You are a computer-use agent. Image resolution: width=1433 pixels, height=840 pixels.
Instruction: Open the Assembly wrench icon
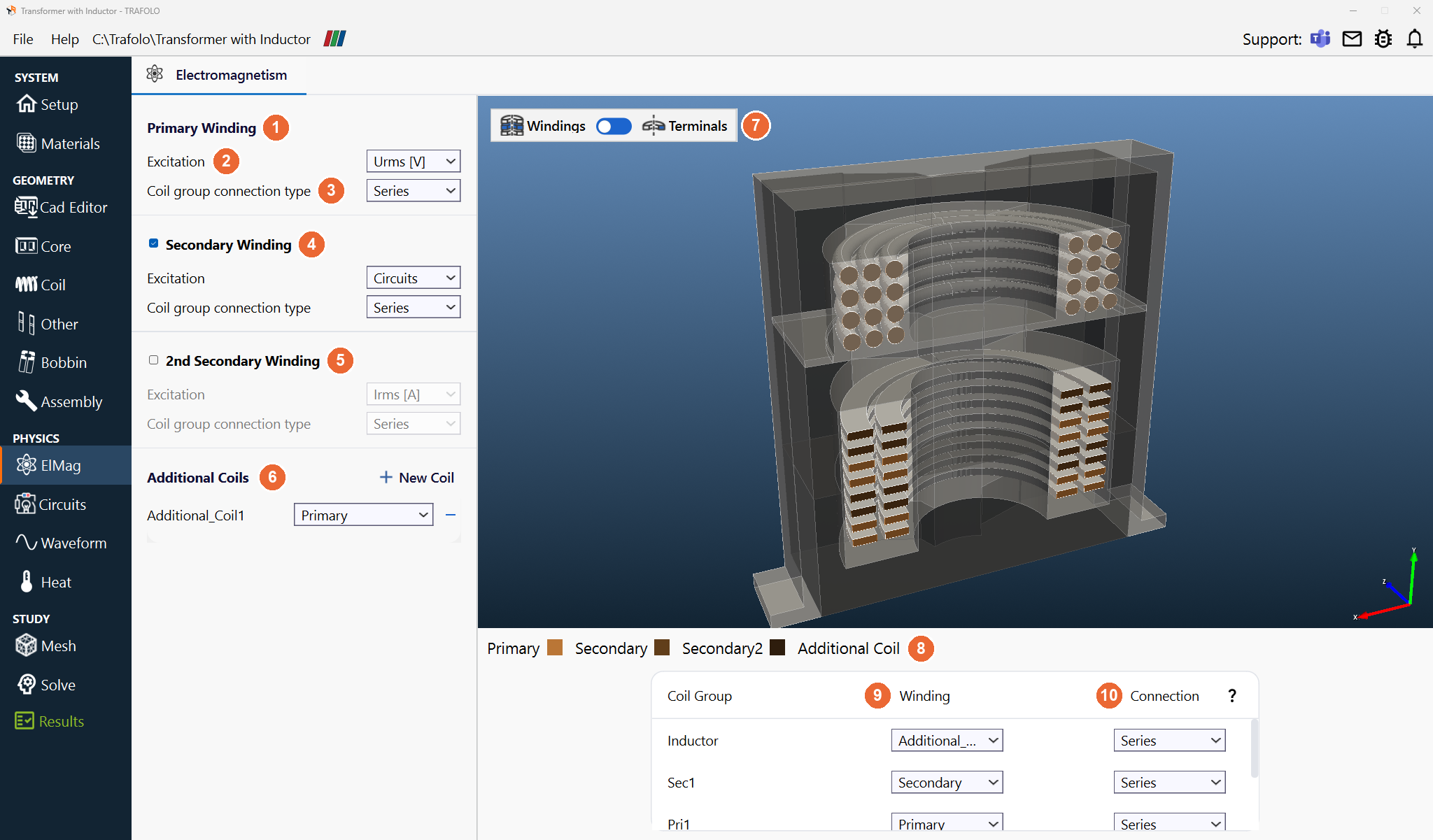click(x=27, y=401)
